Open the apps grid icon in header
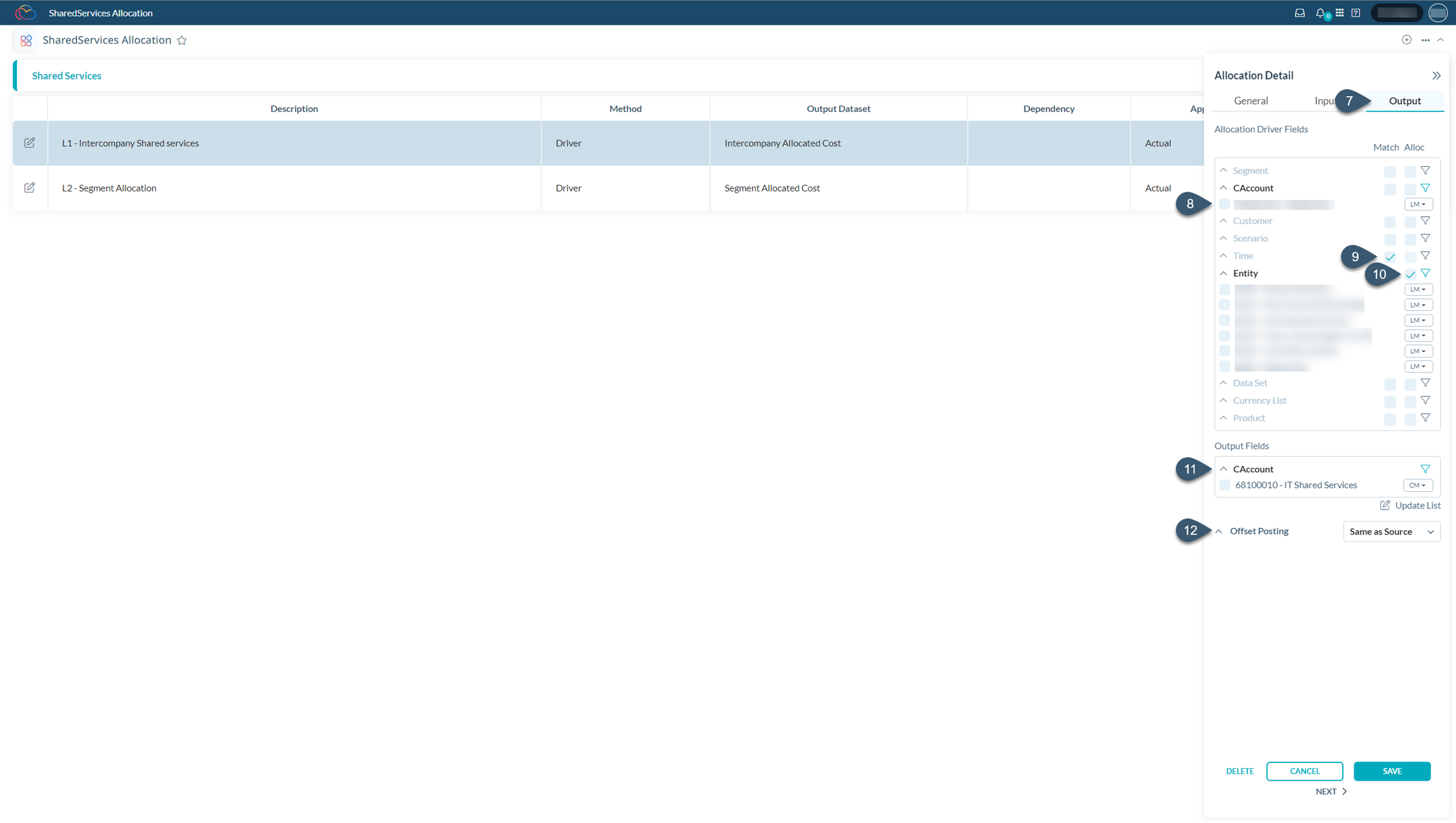Image resolution: width=1456 pixels, height=823 pixels. [1340, 12]
